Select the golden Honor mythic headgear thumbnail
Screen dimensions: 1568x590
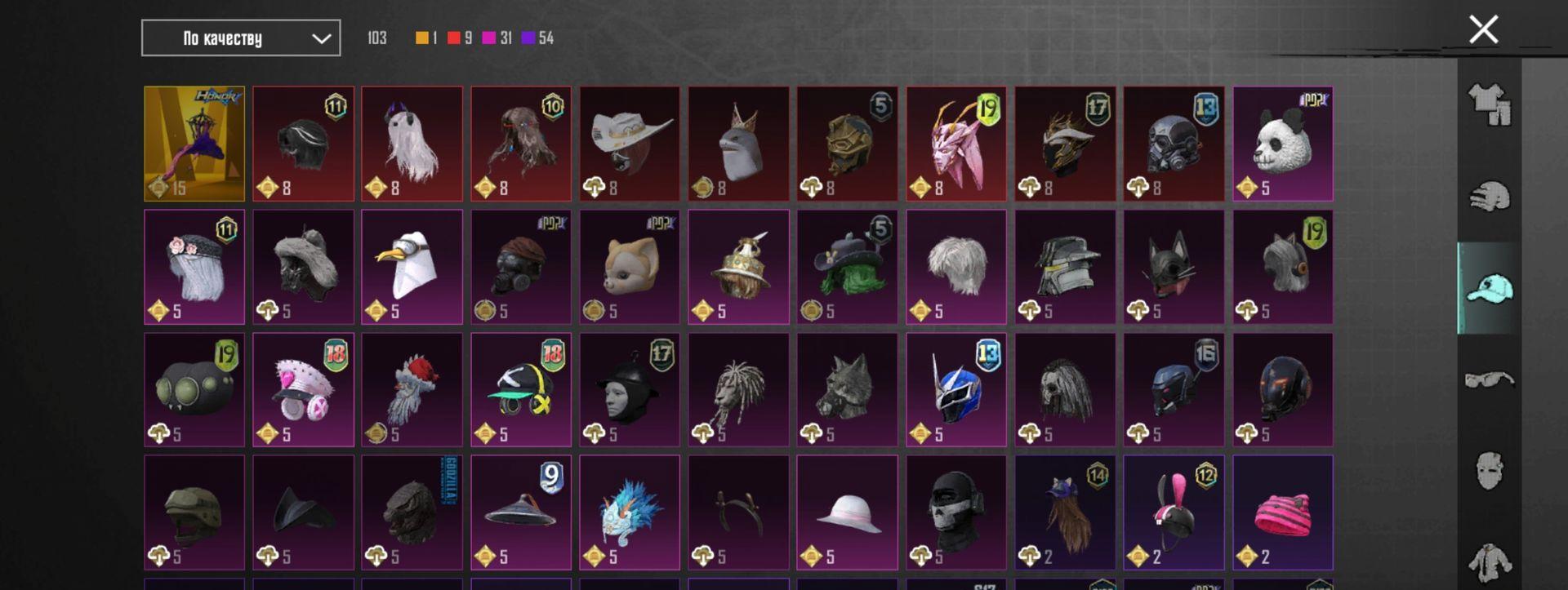point(194,144)
